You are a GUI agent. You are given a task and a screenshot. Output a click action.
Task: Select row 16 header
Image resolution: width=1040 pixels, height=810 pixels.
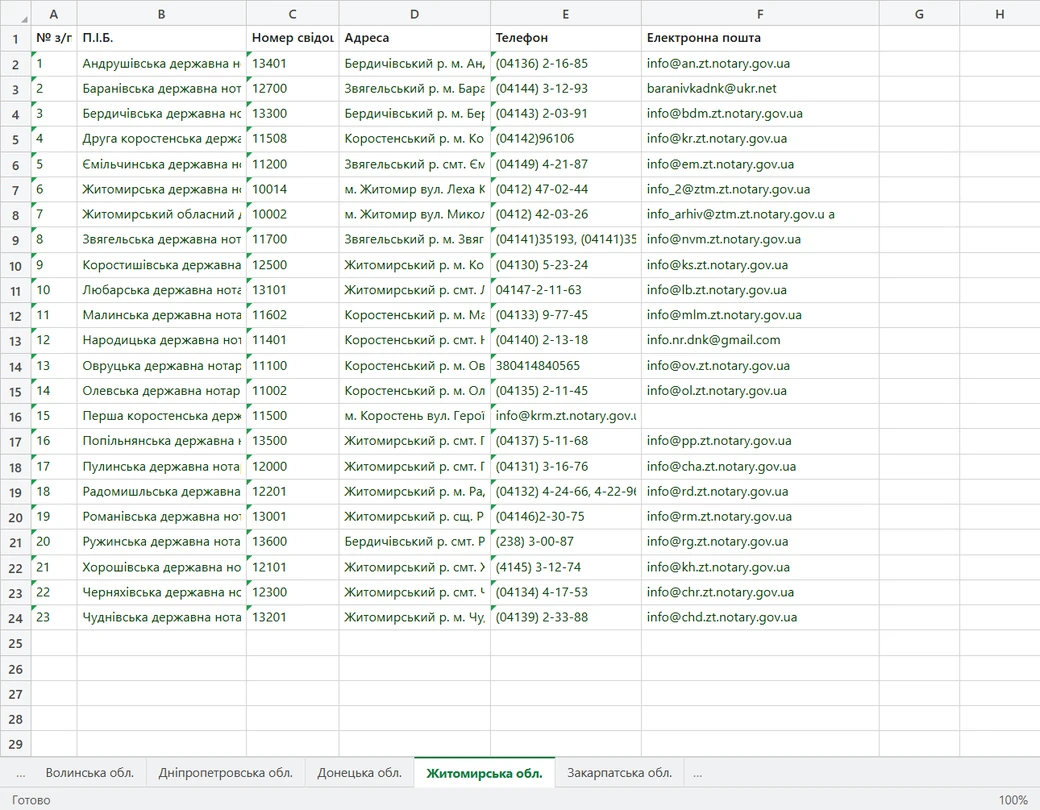[15, 417]
